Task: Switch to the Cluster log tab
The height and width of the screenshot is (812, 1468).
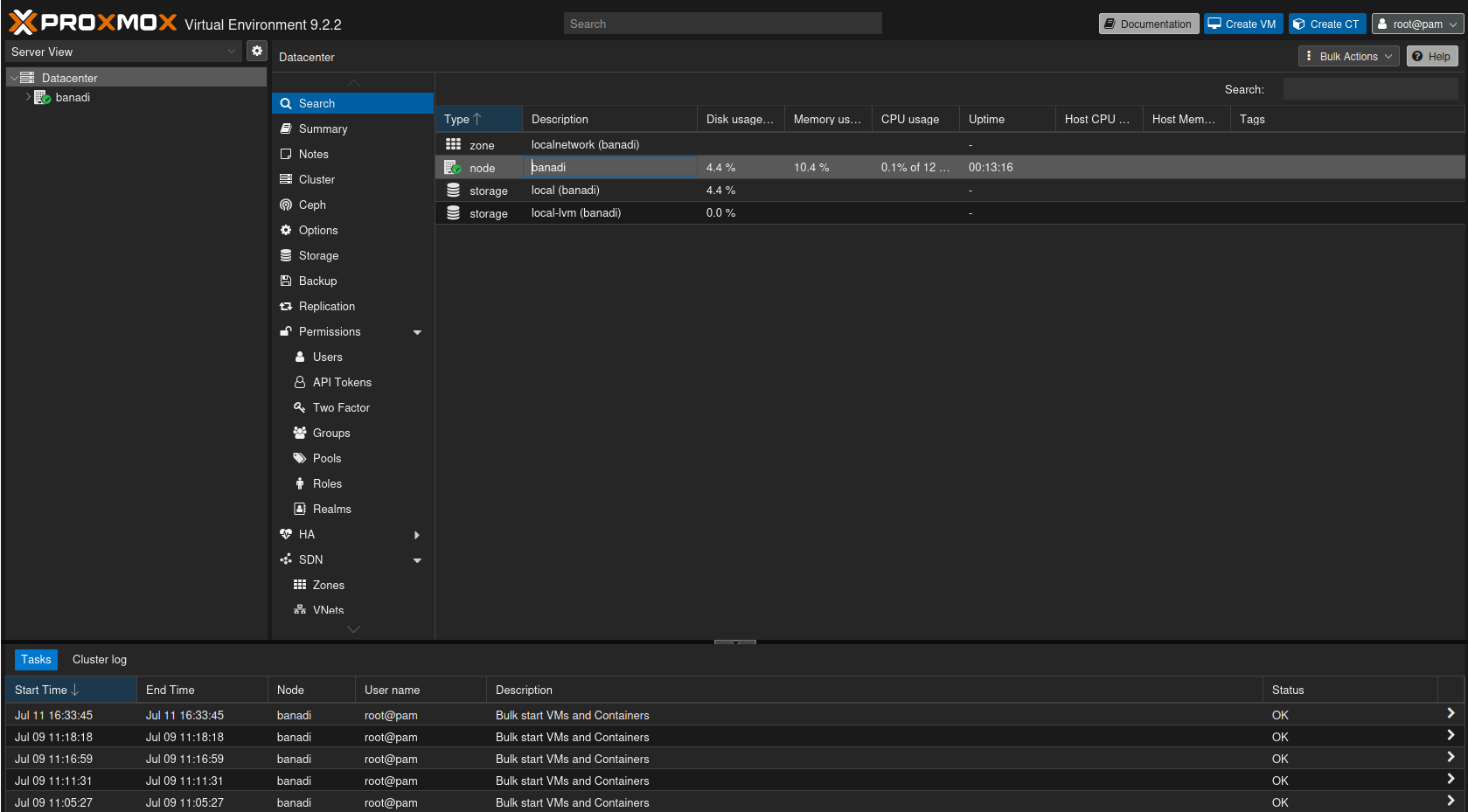Action: coord(100,660)
